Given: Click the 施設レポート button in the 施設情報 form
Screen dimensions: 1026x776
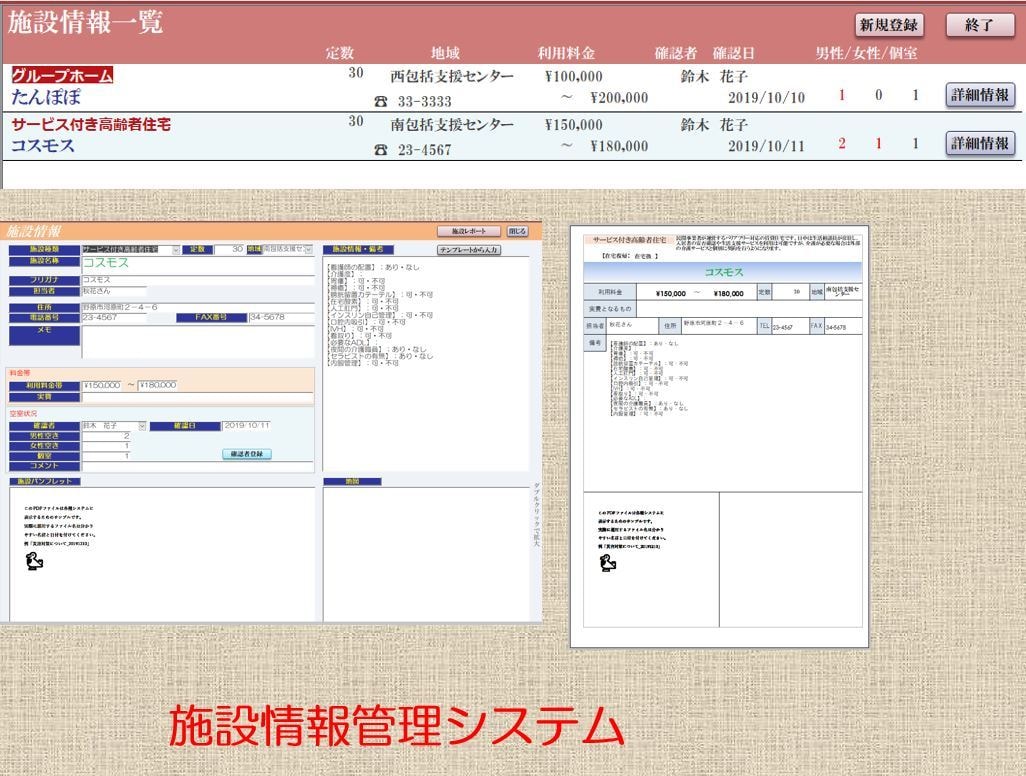Looking at the screenshot, I should pyautogui.click(x=469, y=231).
